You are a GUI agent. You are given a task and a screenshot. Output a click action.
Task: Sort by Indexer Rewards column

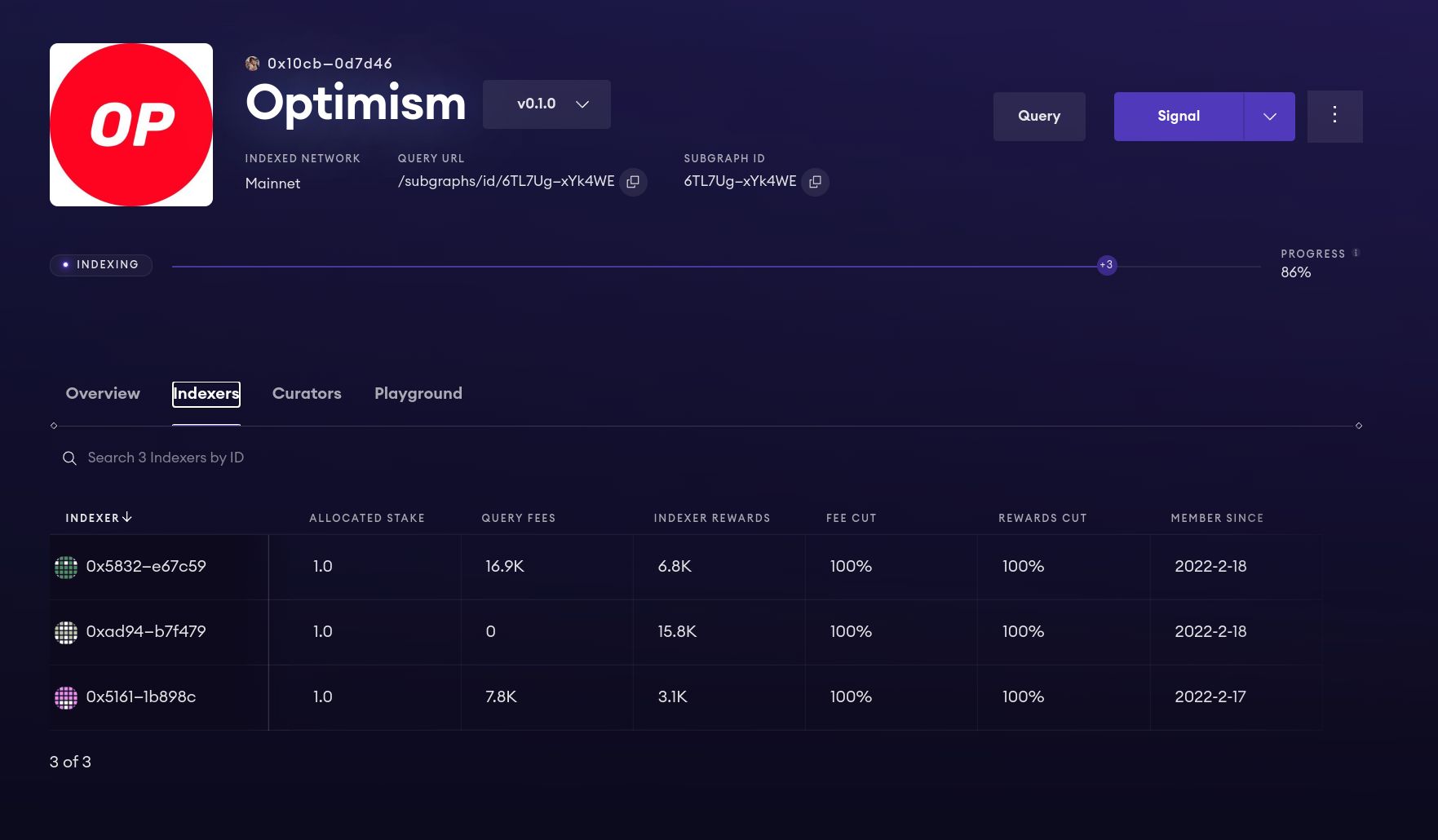point(712,519)
